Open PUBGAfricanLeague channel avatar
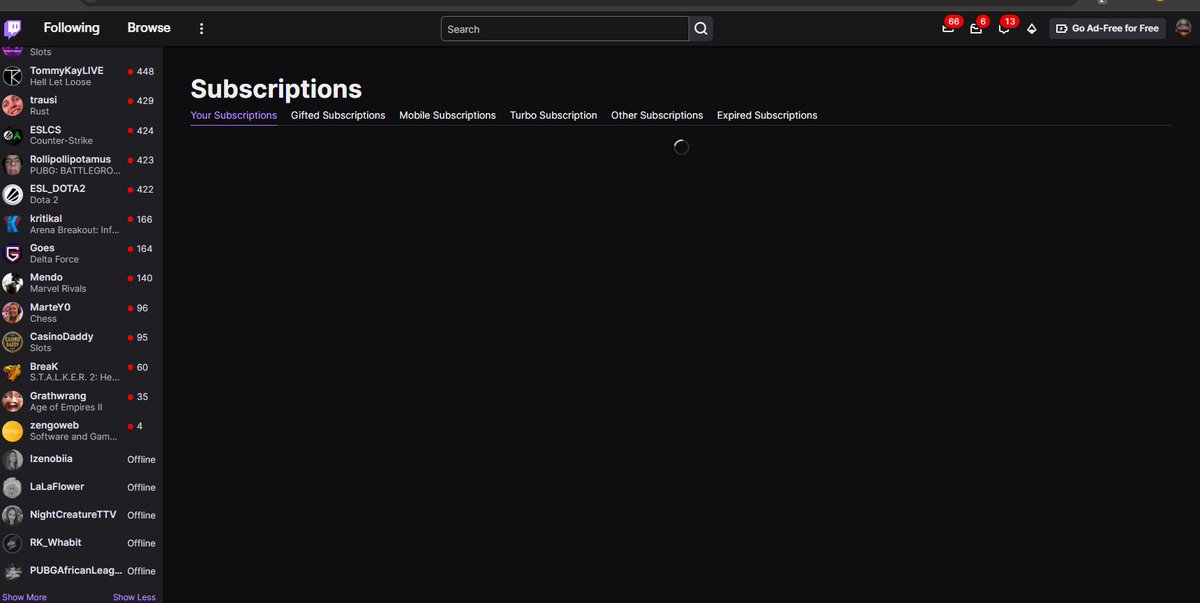The image size is (1200, 603). pyautogui.click(x=12, y=572)
